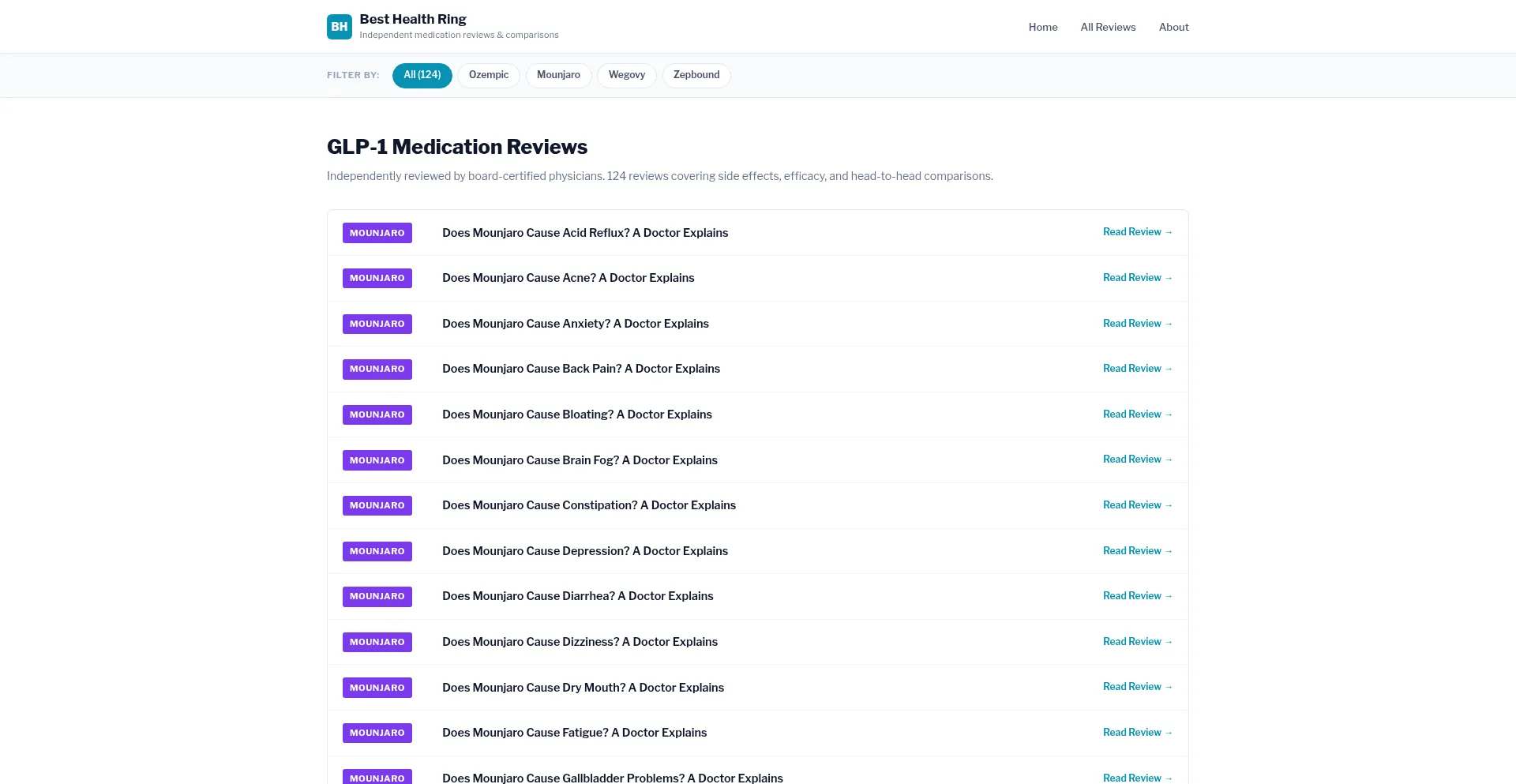Click the MOUNJARO tag on Constipation row
Viewport: 1516px width, 784px height.
tap(377, 505)
